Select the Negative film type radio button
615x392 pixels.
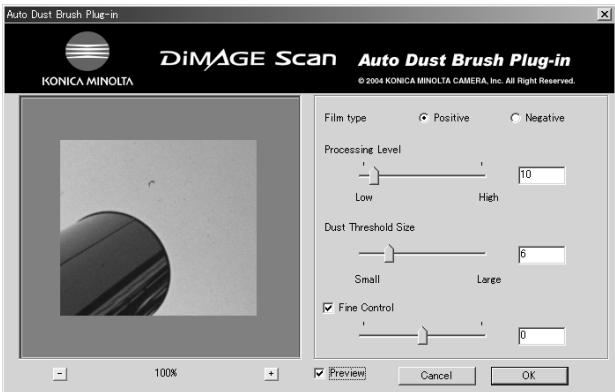[x=515, y=118]
